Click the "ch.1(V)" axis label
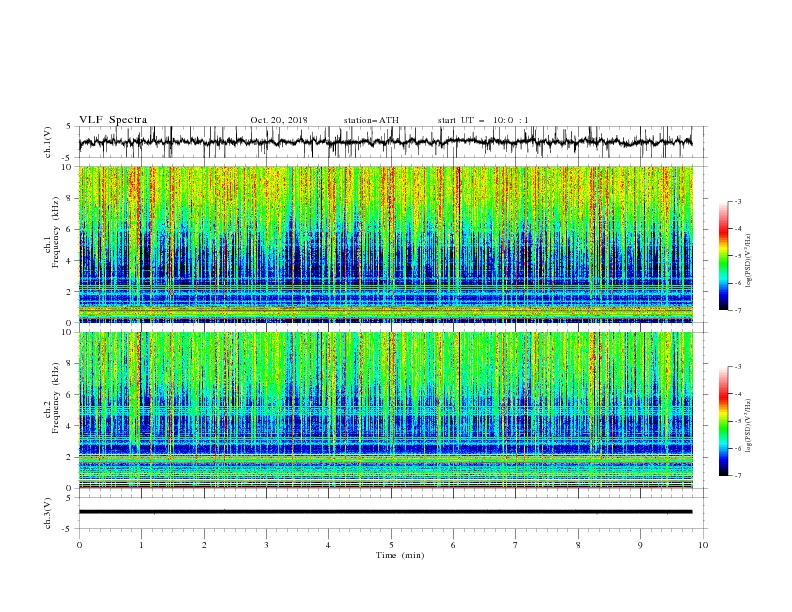This screenshot has height=612, width=792. 48,142
